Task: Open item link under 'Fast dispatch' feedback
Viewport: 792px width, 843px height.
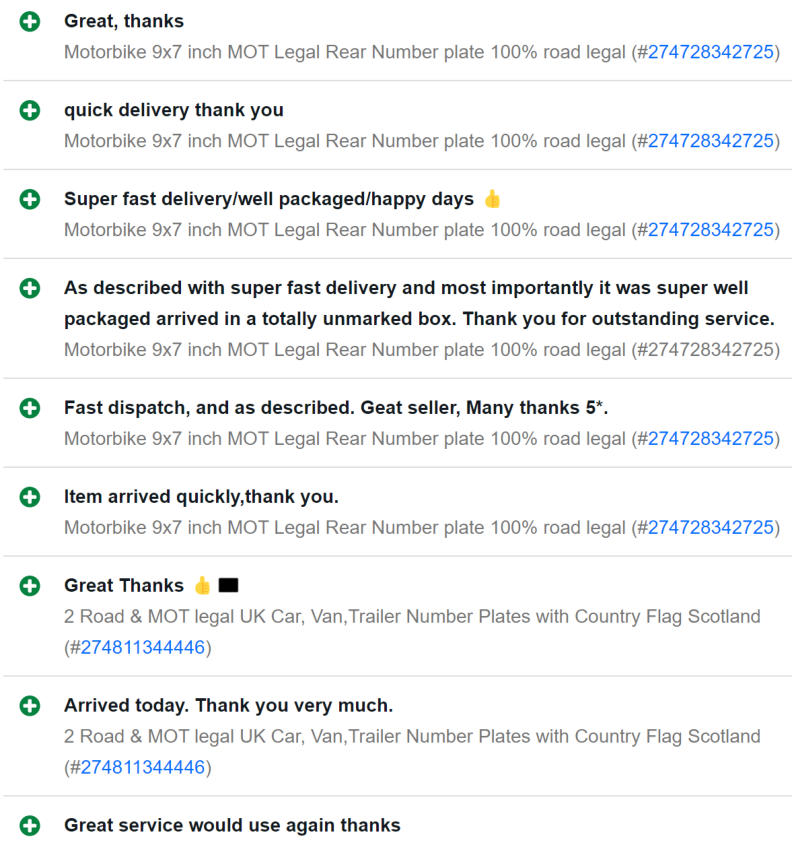Action: pyautogui.click(x=710, y=439)
